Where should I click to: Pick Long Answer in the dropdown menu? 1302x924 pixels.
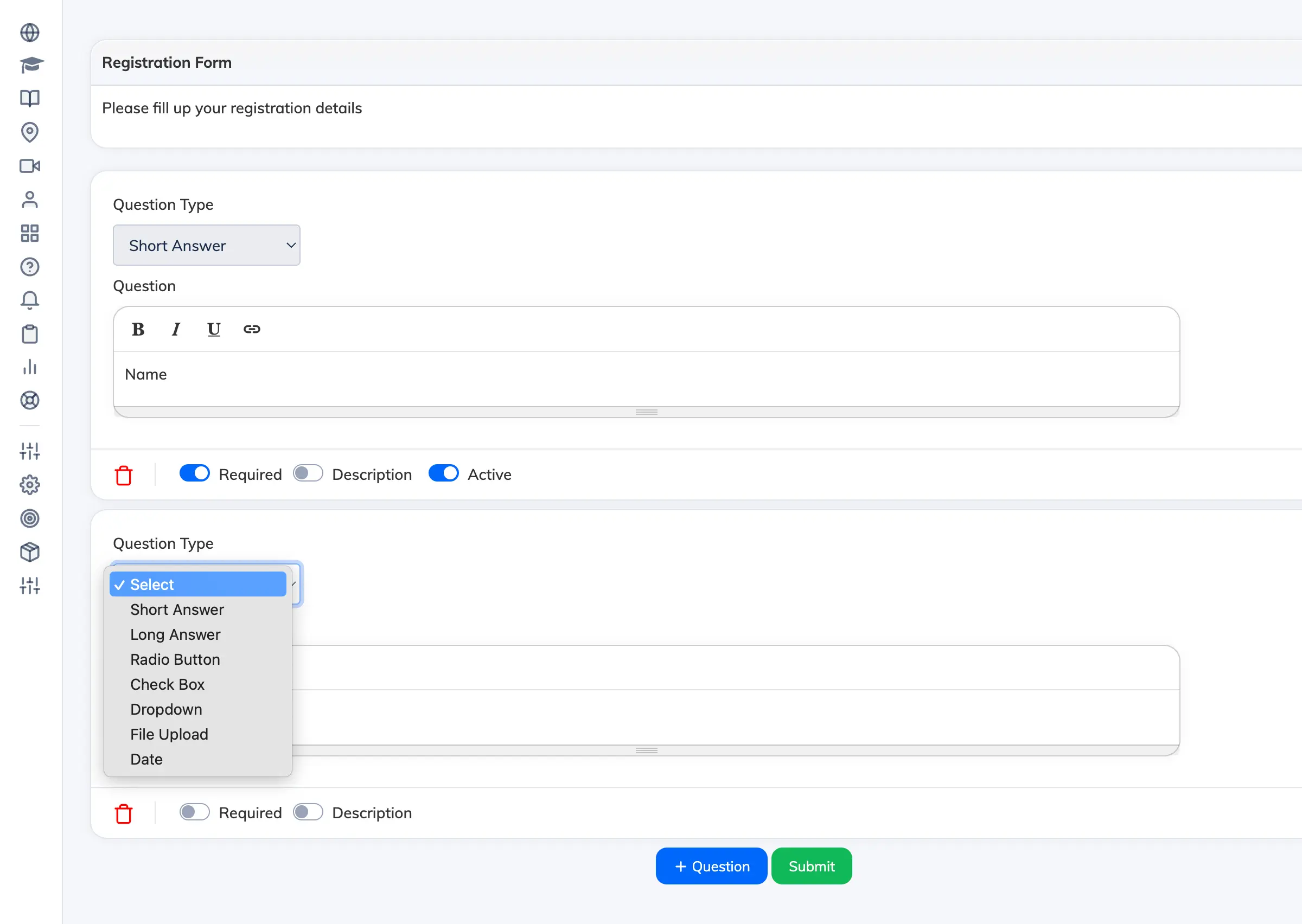[x=175, y=634]
